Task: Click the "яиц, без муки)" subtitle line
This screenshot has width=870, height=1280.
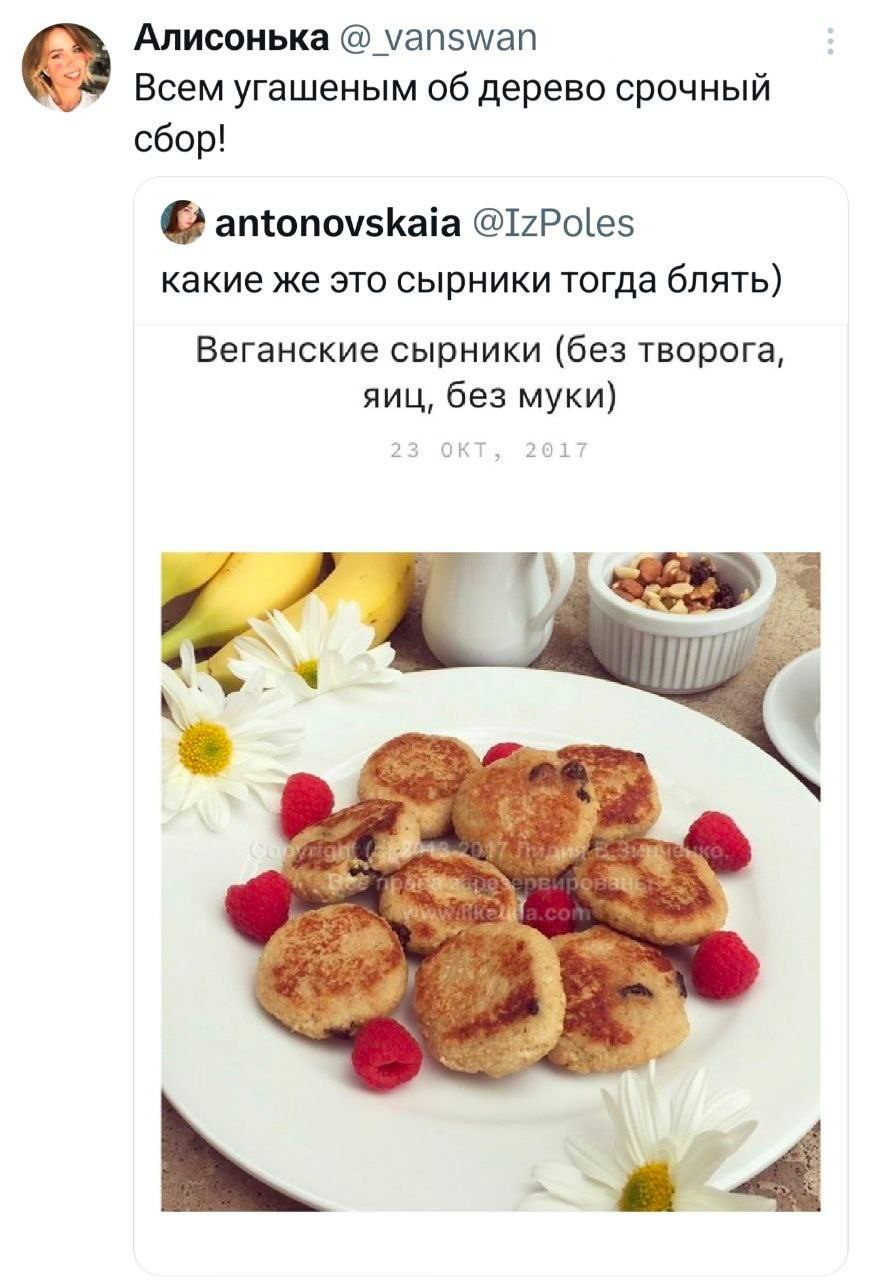Action: click(x=490, y=397)
